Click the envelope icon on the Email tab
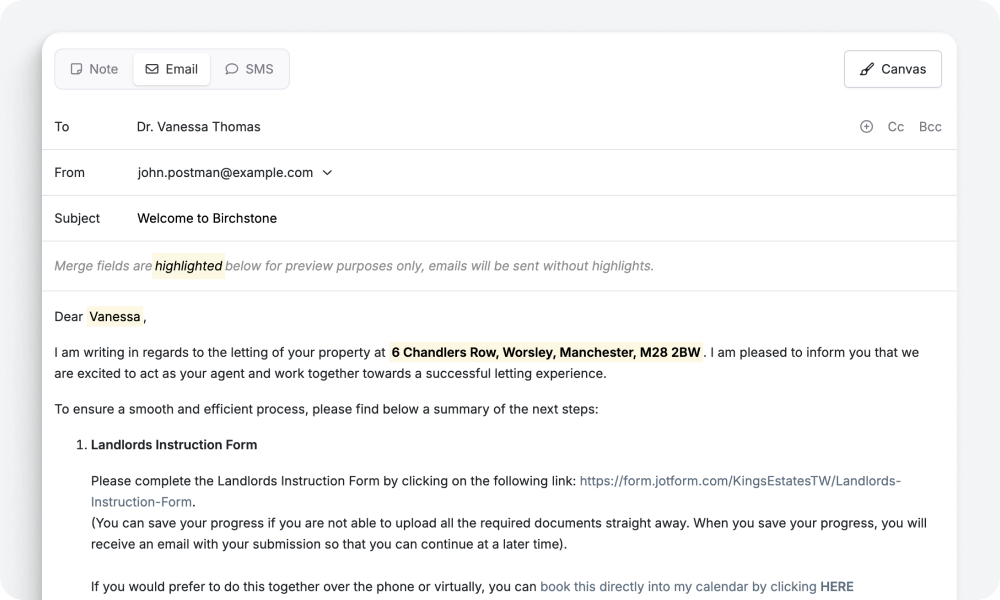The width and height of the screenshot is (1000, 600). tap(150, 69)
